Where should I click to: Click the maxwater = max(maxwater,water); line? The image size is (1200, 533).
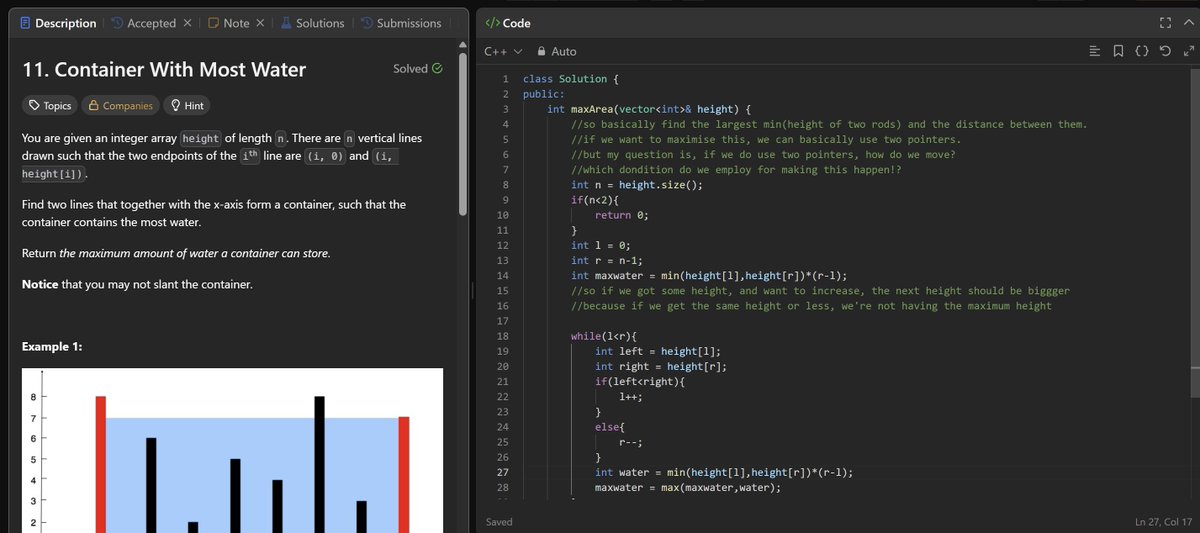(x=688, y=487)
